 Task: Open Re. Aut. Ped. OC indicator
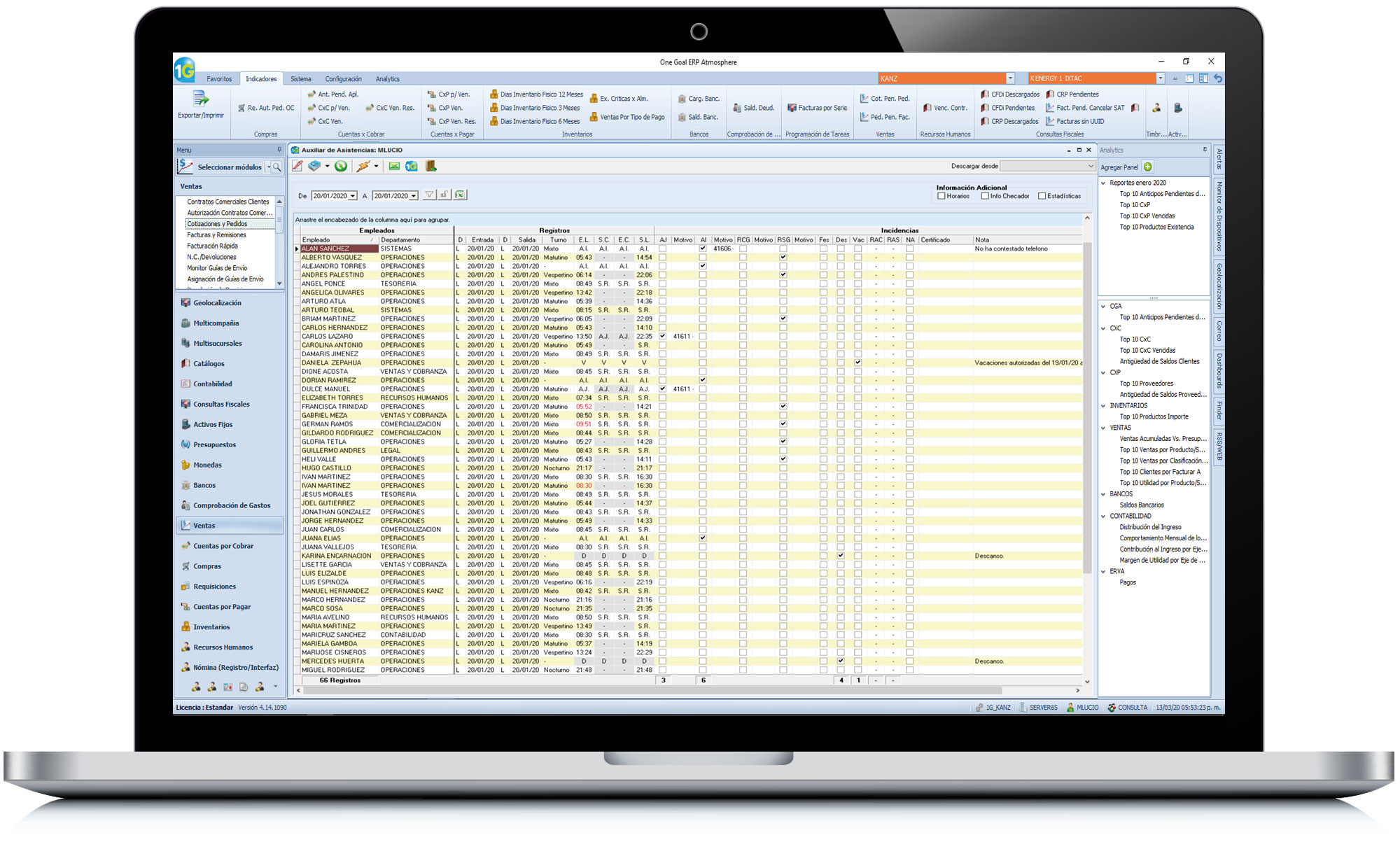(265, 108)
